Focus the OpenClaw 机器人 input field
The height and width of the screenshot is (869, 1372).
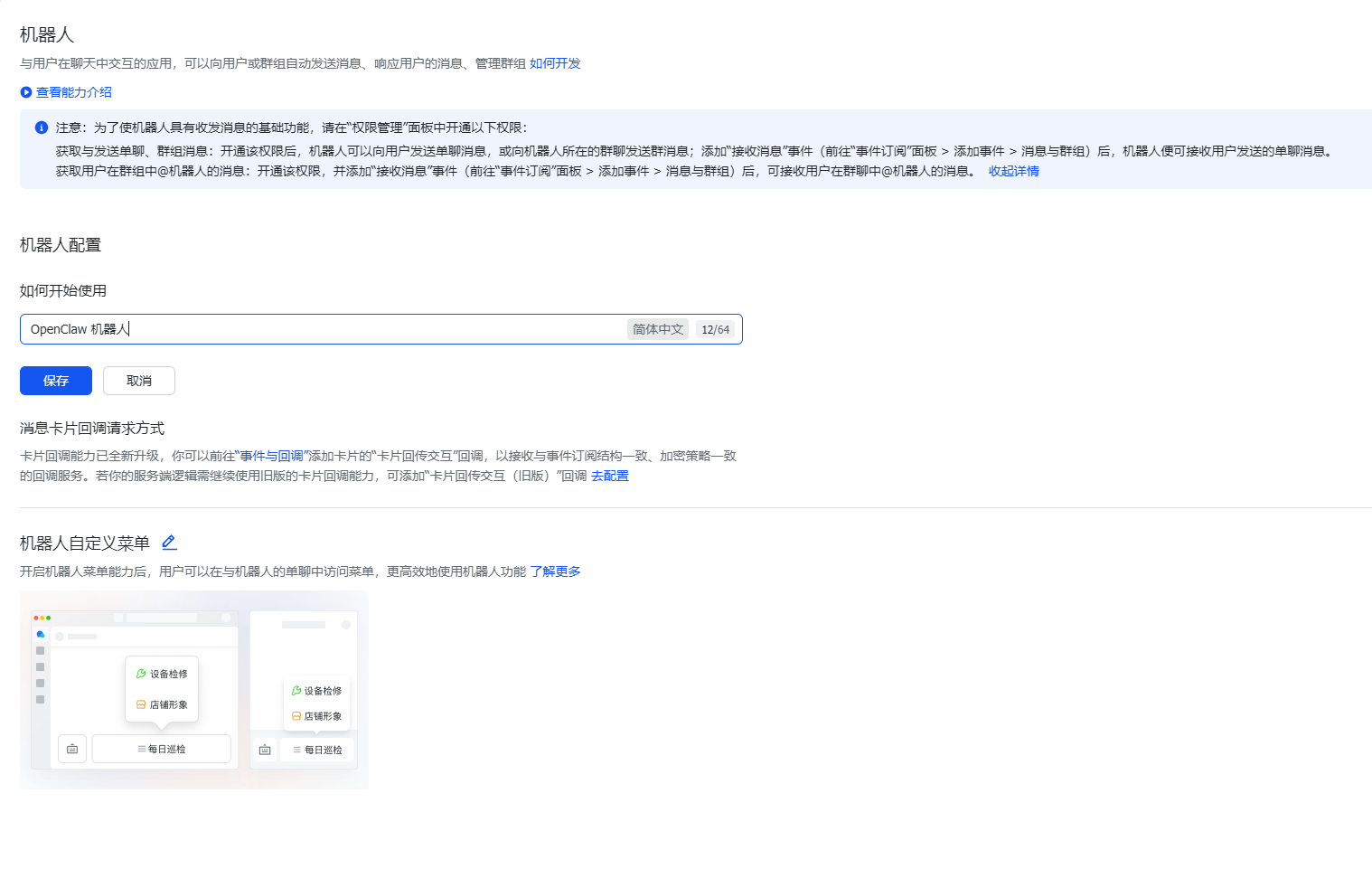316,329
